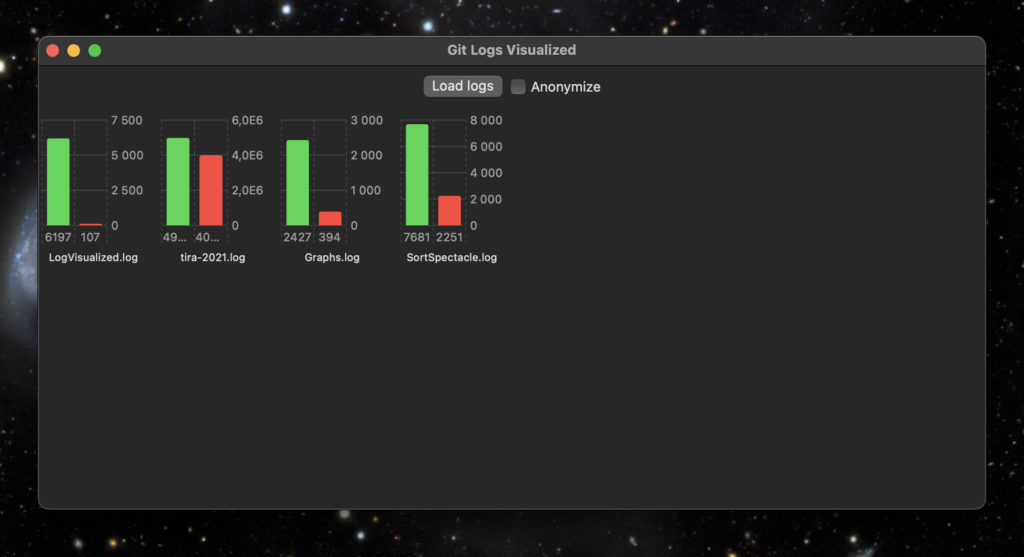
Task: Select the red bar in SortSpectacle.log chart
Action: (450, 210)
